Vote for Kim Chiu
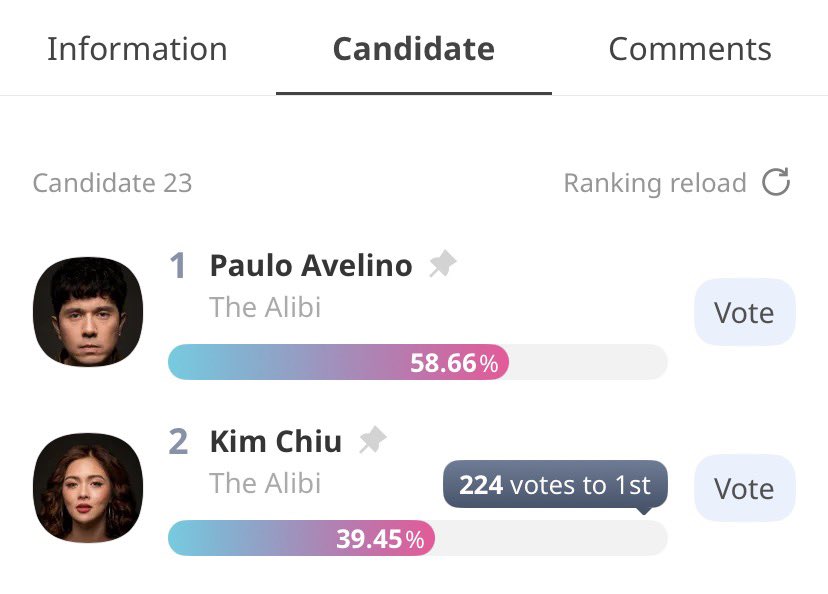828x594 pixels. [x=745, y=488]
